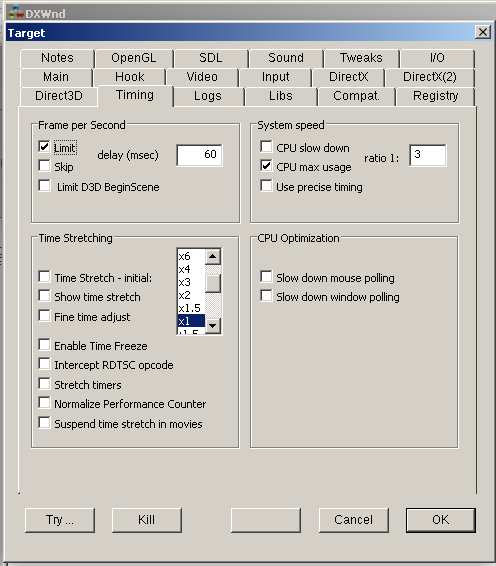Close the Target dialog

483,32
